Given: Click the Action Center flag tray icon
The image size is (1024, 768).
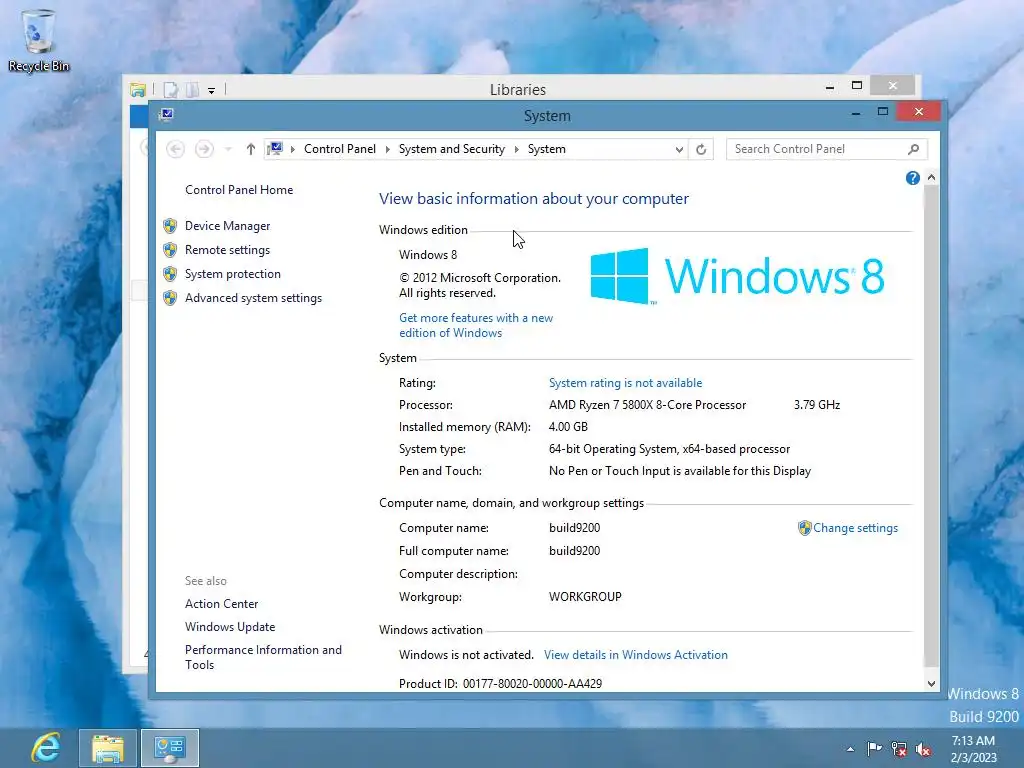Looking at the screenshot, I should pos(874,749).
